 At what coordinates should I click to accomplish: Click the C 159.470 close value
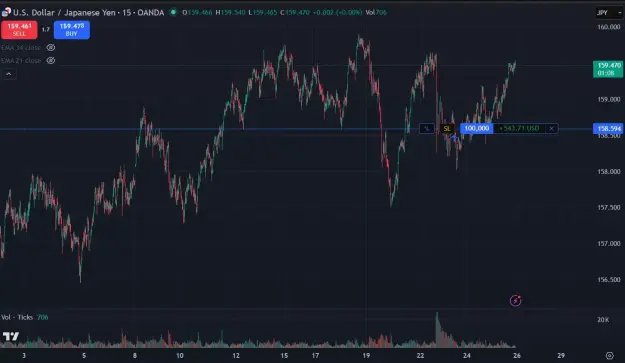click(295, 12)
